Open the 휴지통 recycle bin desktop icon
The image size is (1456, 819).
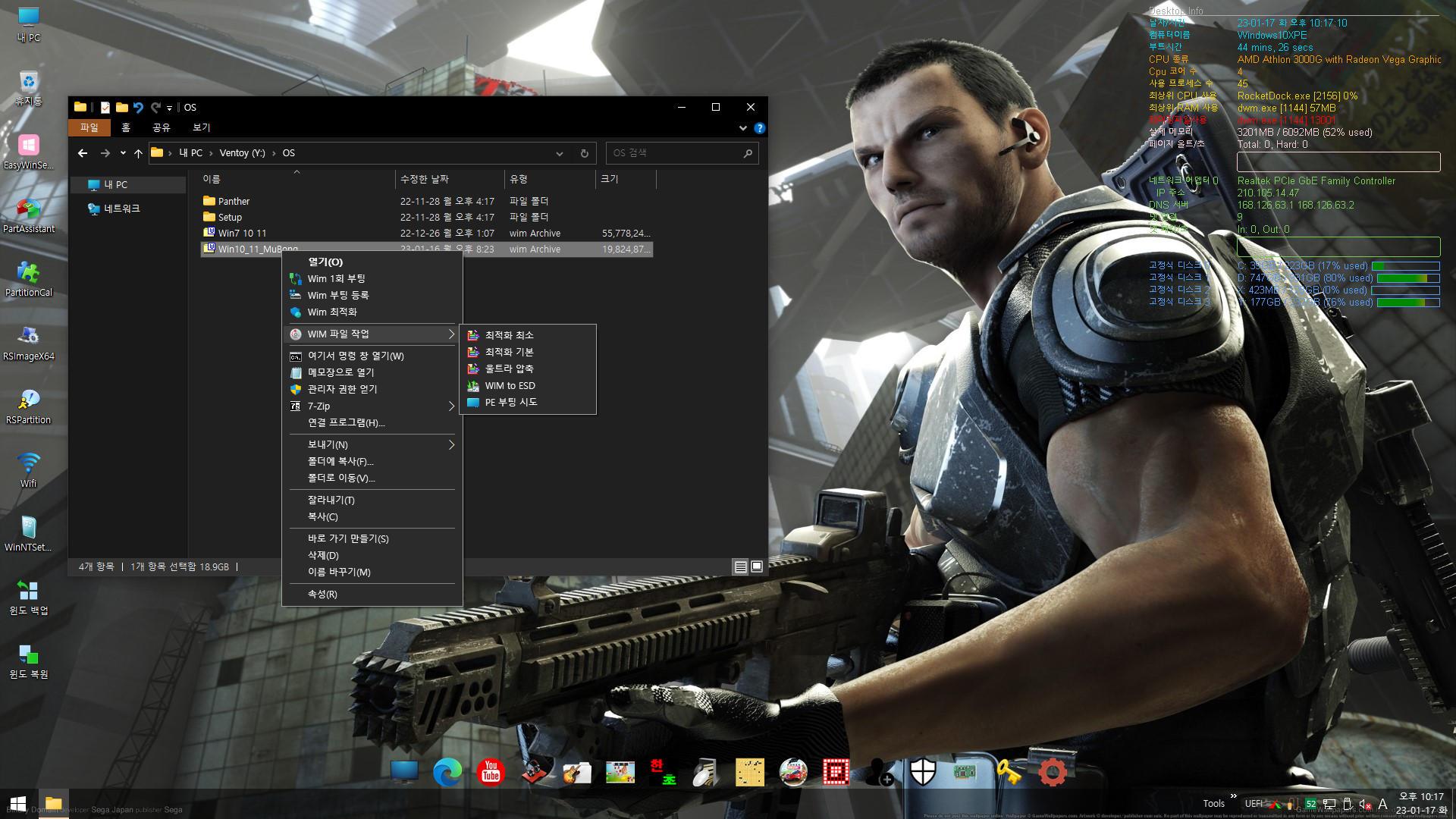(x=29, y=87)
